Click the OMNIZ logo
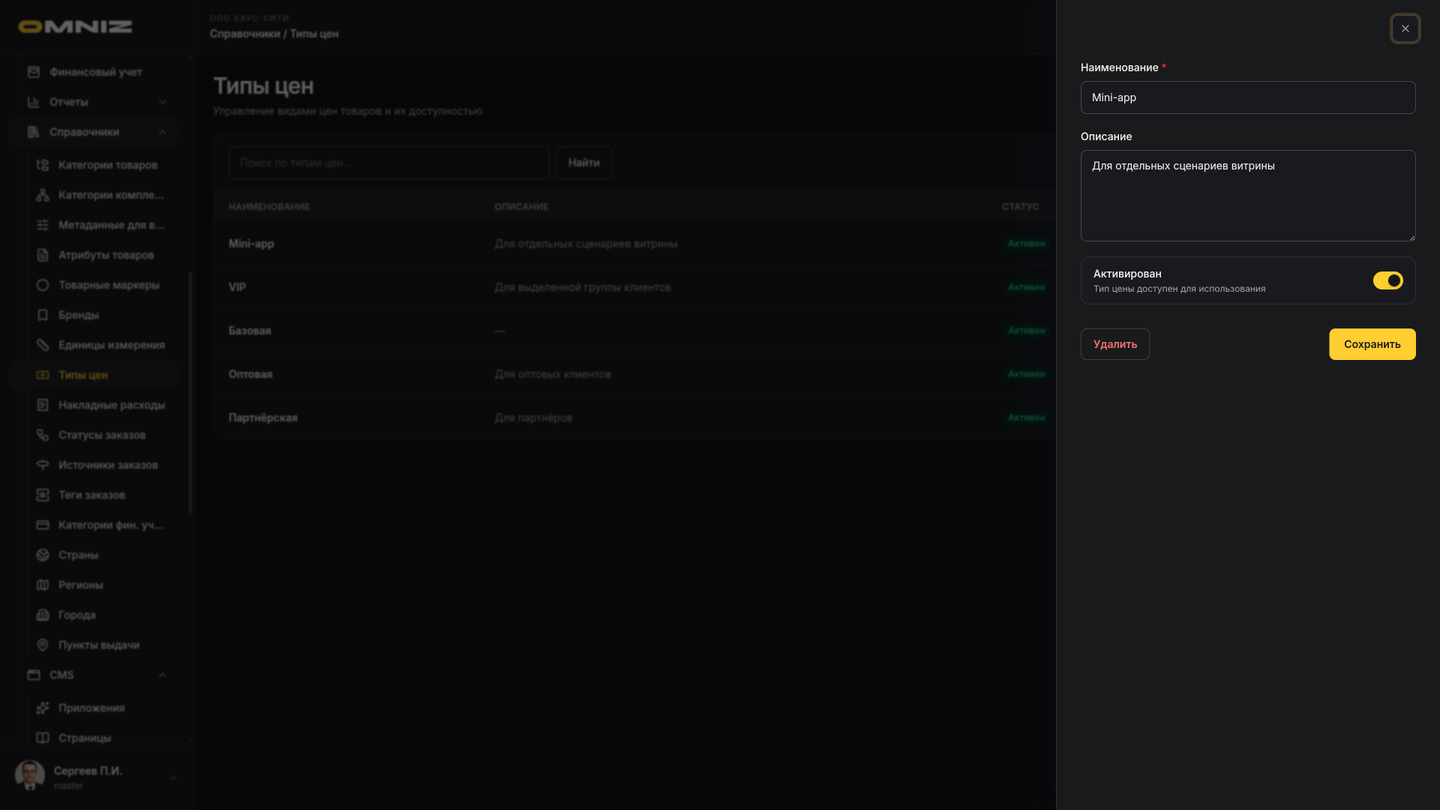This screenshot has width=1440, height=810. click(x=75, y=27)
